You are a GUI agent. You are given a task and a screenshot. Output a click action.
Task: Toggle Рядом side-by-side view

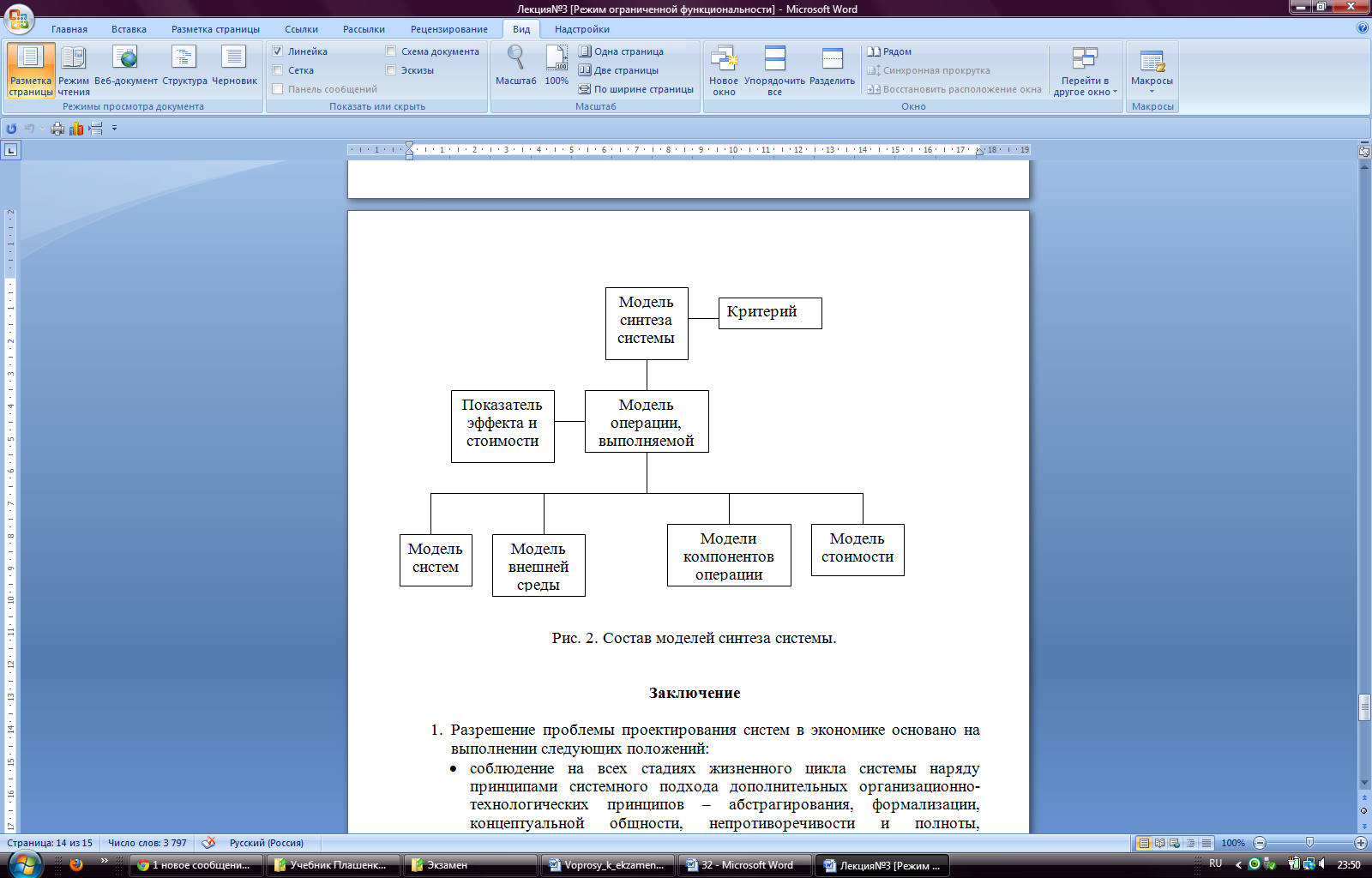pyautogui.click(x=889, y=51)
